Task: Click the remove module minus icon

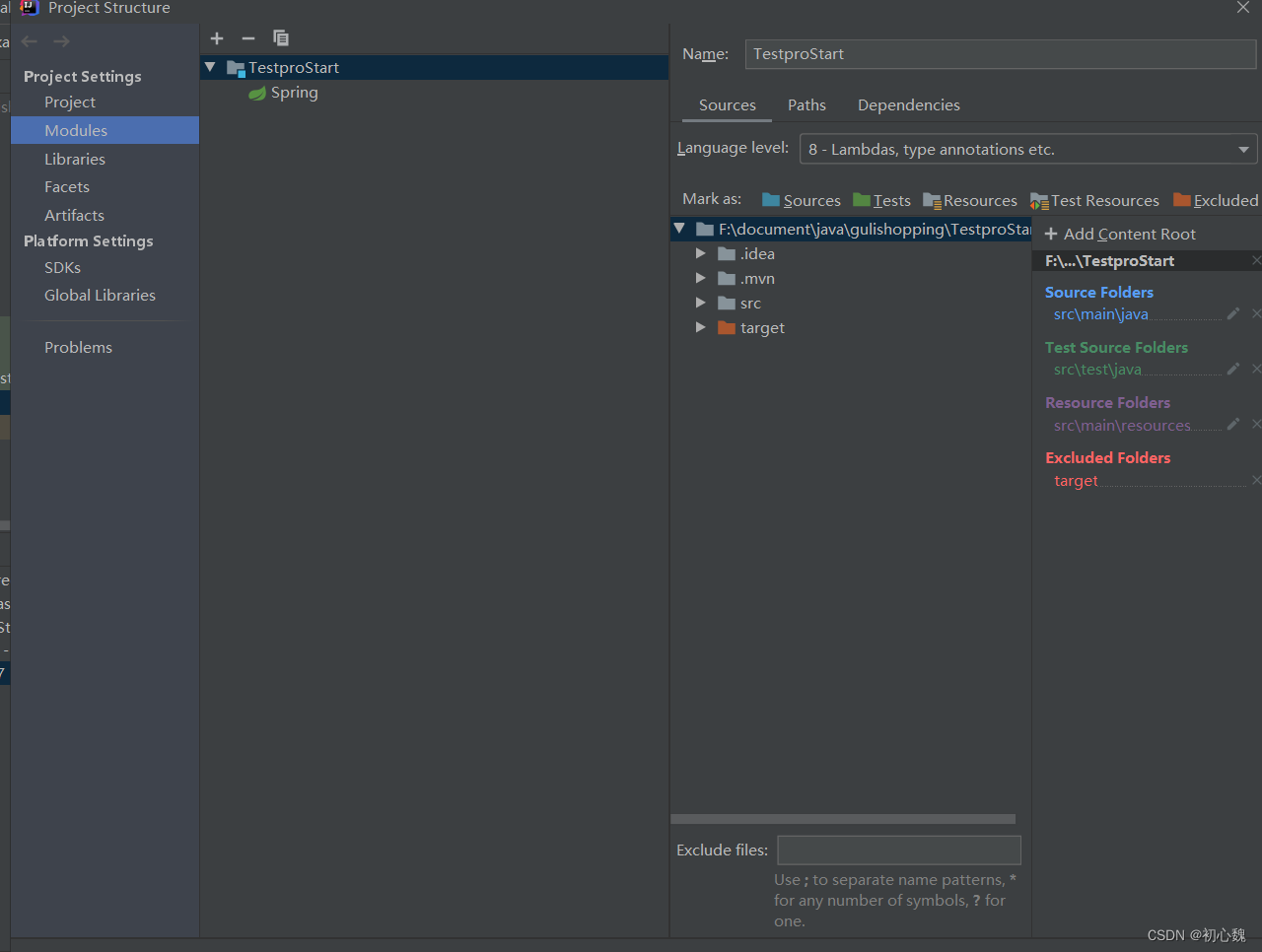Action: coord(248,38)
